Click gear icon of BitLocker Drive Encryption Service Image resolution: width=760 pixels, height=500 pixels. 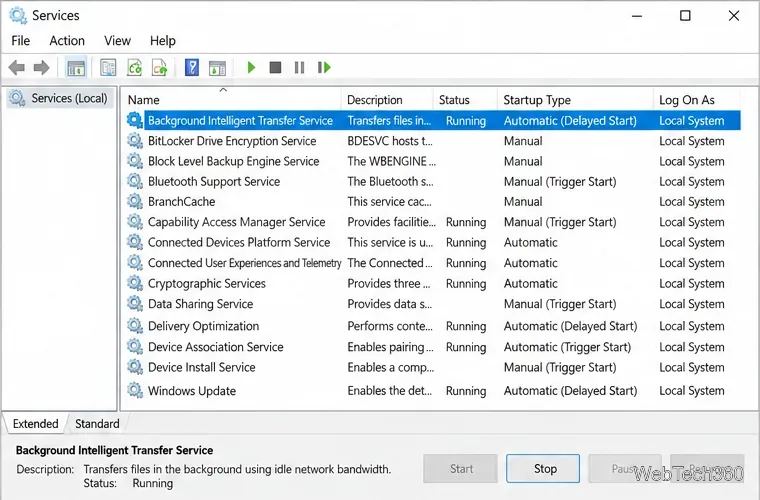click(x=134, y=141)
